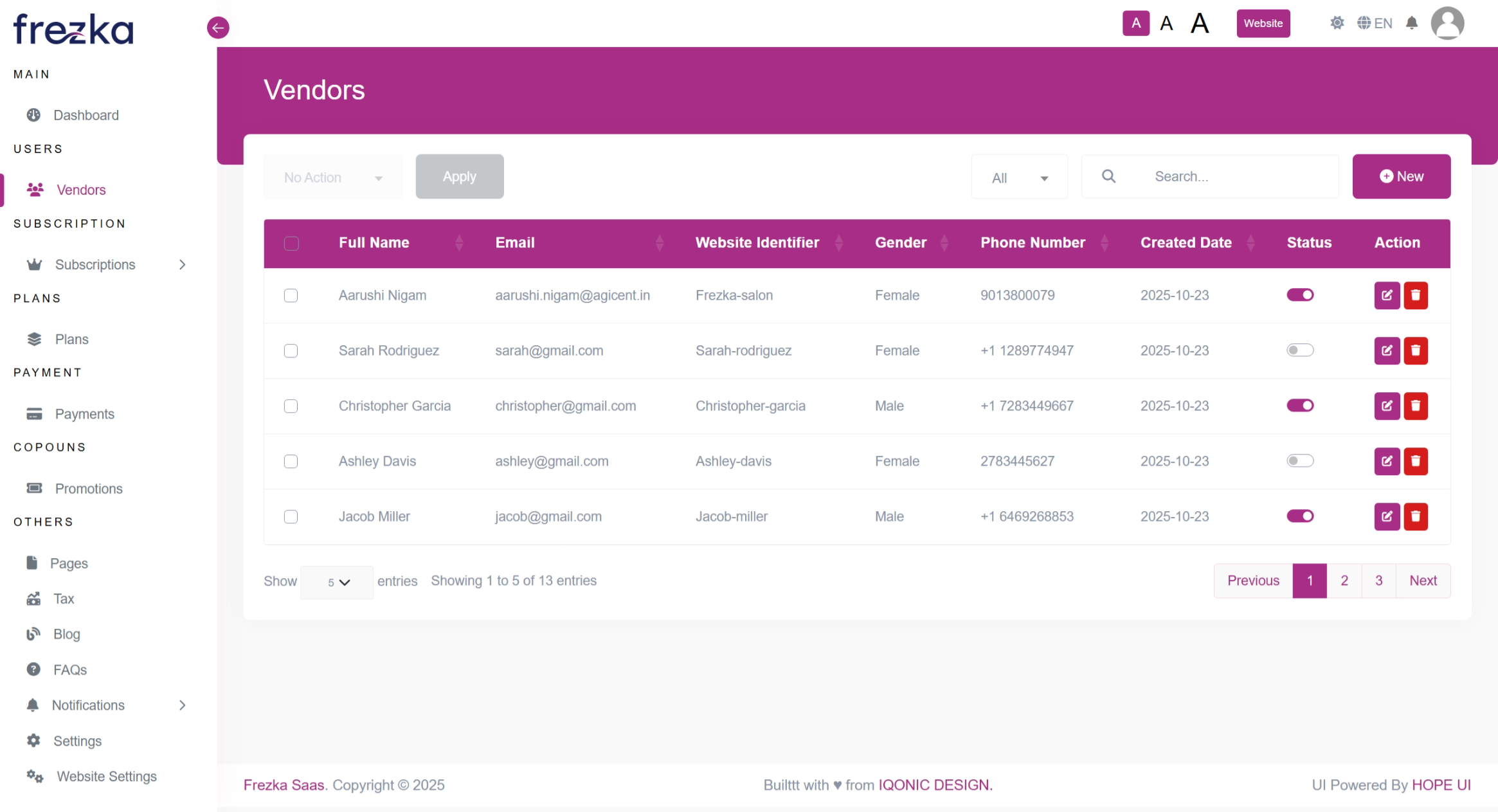Check the select-all header checkbox
This screenshot has width=1498, height=812.
(x=291, y=244)
